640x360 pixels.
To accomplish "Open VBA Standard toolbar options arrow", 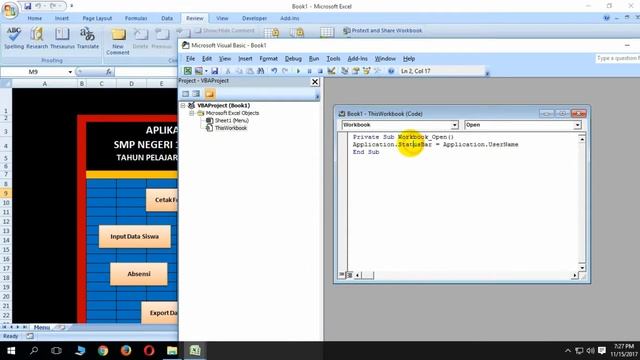I will [487, 73].
